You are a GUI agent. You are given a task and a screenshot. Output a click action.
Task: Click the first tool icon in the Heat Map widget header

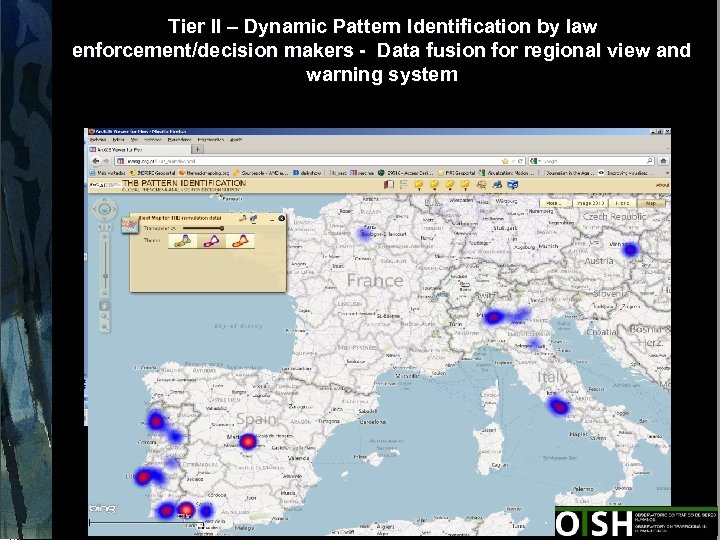(x=242, y=219)
